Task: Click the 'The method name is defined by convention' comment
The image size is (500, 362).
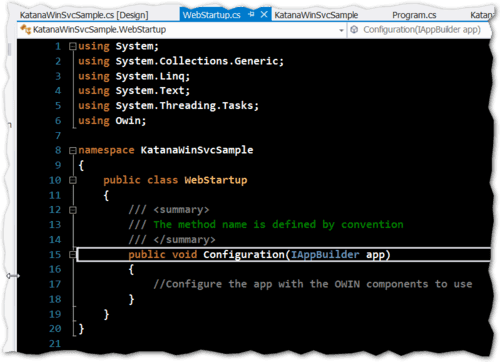Action: (x=278, y=225)
